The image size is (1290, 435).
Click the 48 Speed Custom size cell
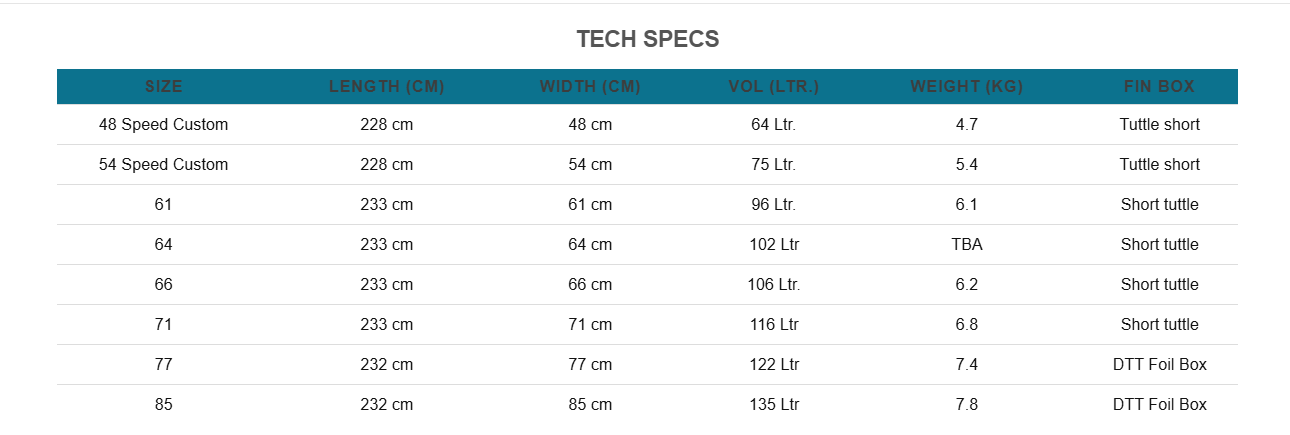(x=164, y=125)
